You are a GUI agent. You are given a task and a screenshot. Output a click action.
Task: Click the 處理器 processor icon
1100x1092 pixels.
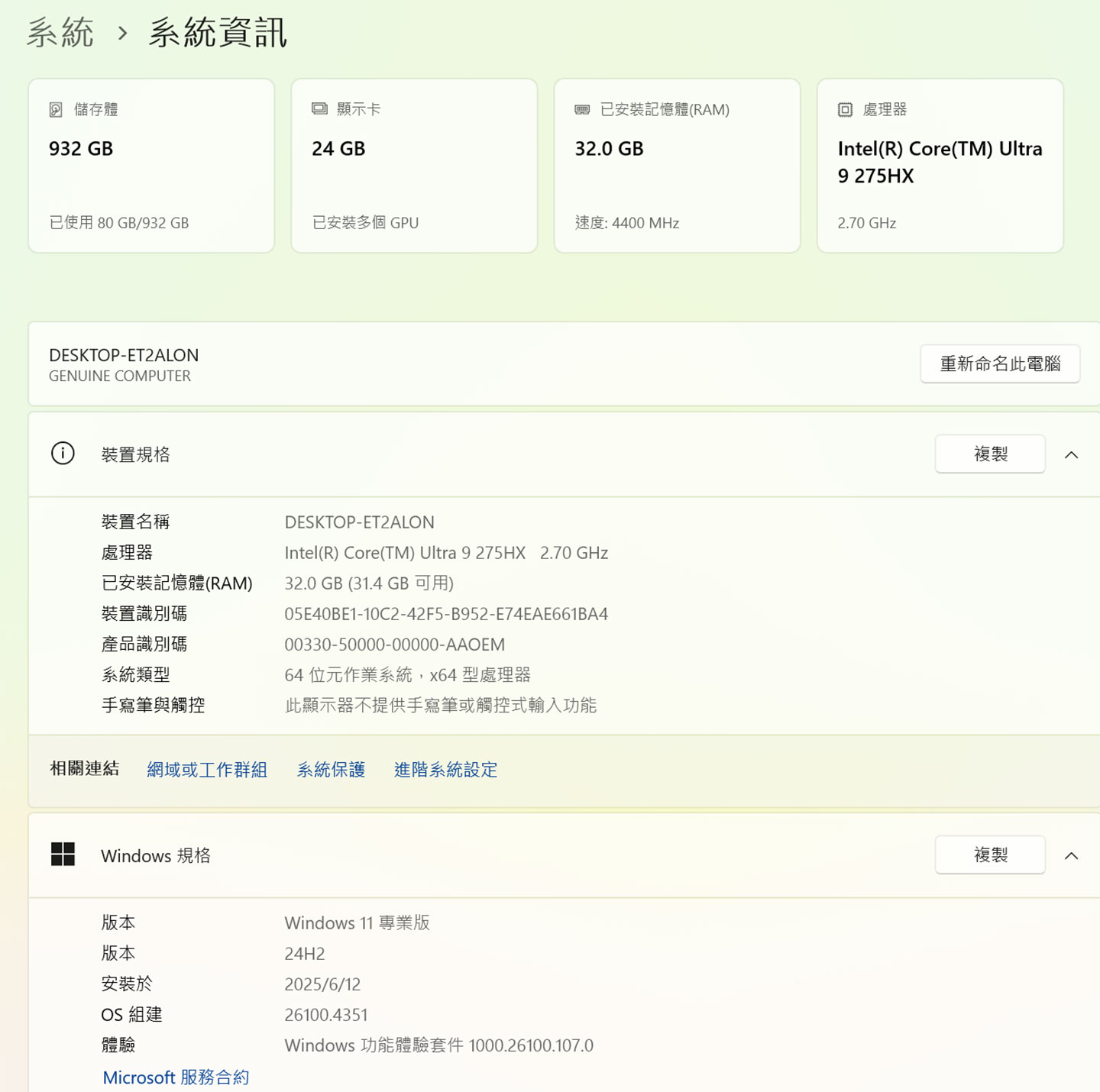(x=845, y=109)
